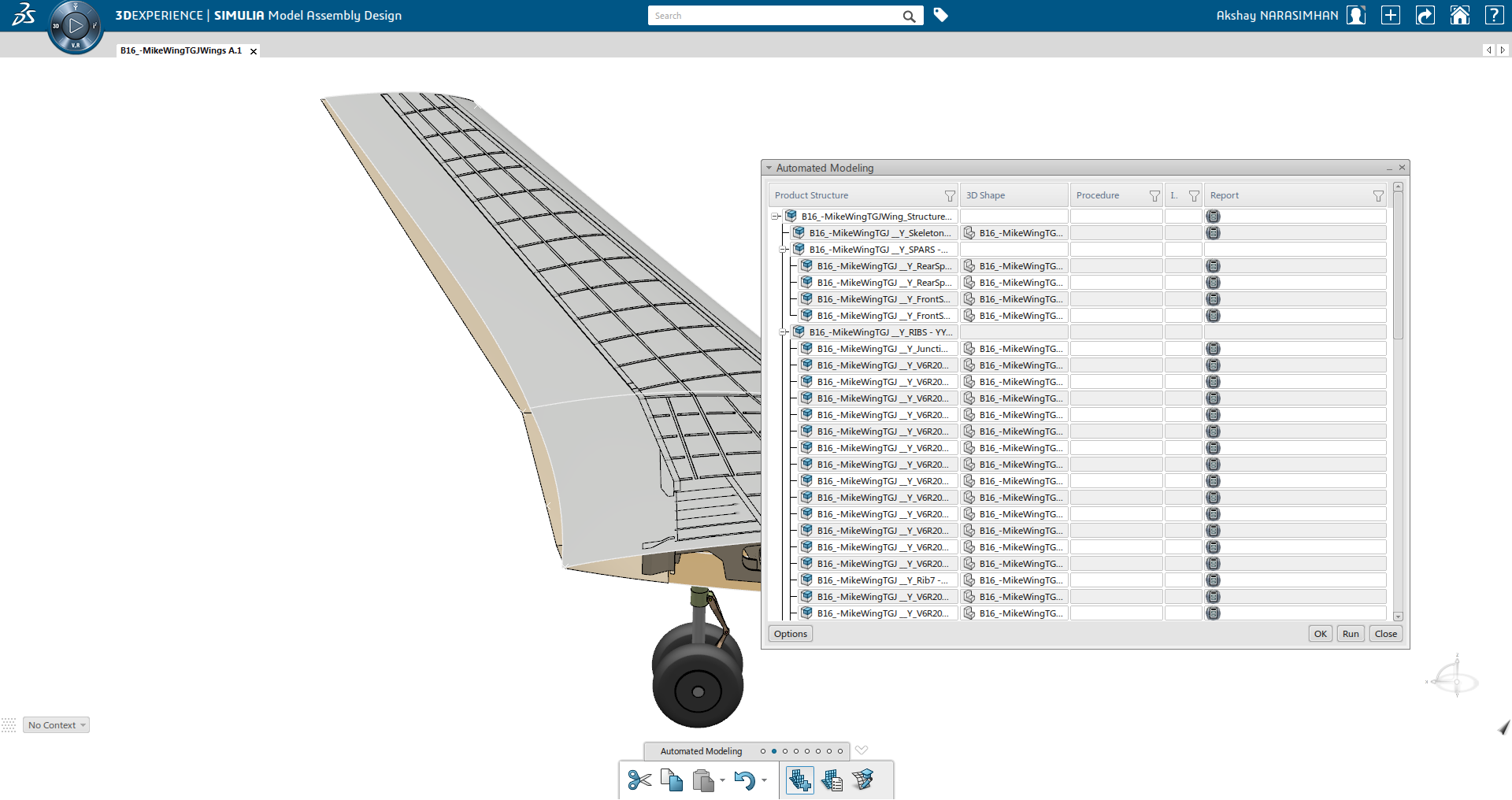Click the Copy icon in the bottom toolbar
The height and width of the screenshot is (800, 1512).
[x=671, y=780]
